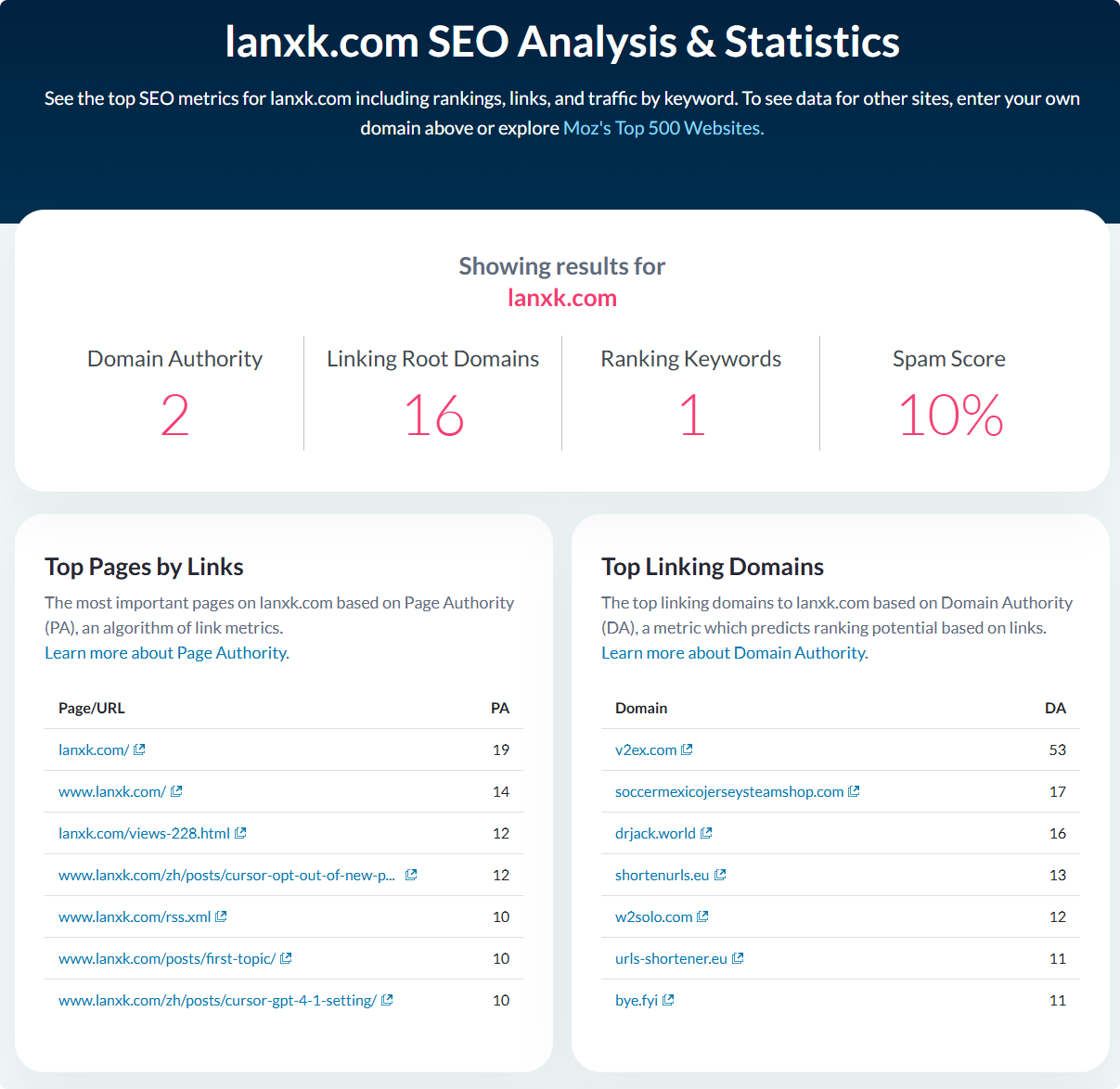This screenshot has height=1089, width=1120.
Task: Click the Linking Root Domains value 16
Action: 433,415
